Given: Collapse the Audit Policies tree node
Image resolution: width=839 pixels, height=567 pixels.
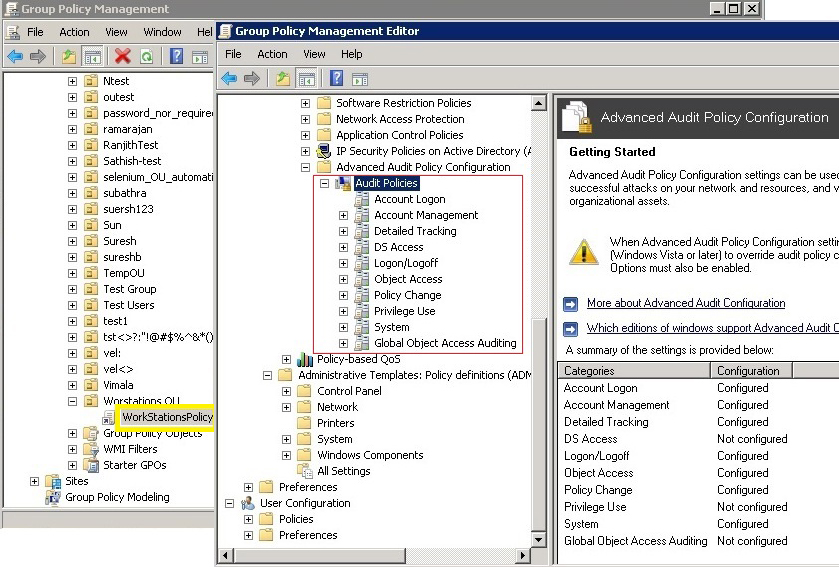Looking at the screenshot, I should tap(324, 183).
